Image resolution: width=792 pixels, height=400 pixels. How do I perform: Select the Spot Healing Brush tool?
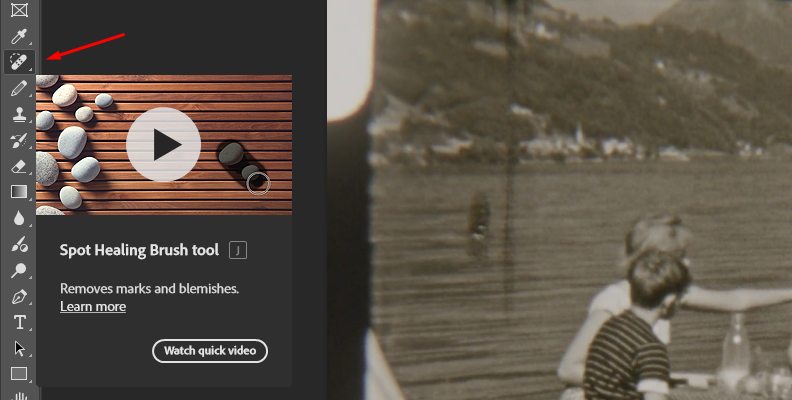tap(19, 62)
